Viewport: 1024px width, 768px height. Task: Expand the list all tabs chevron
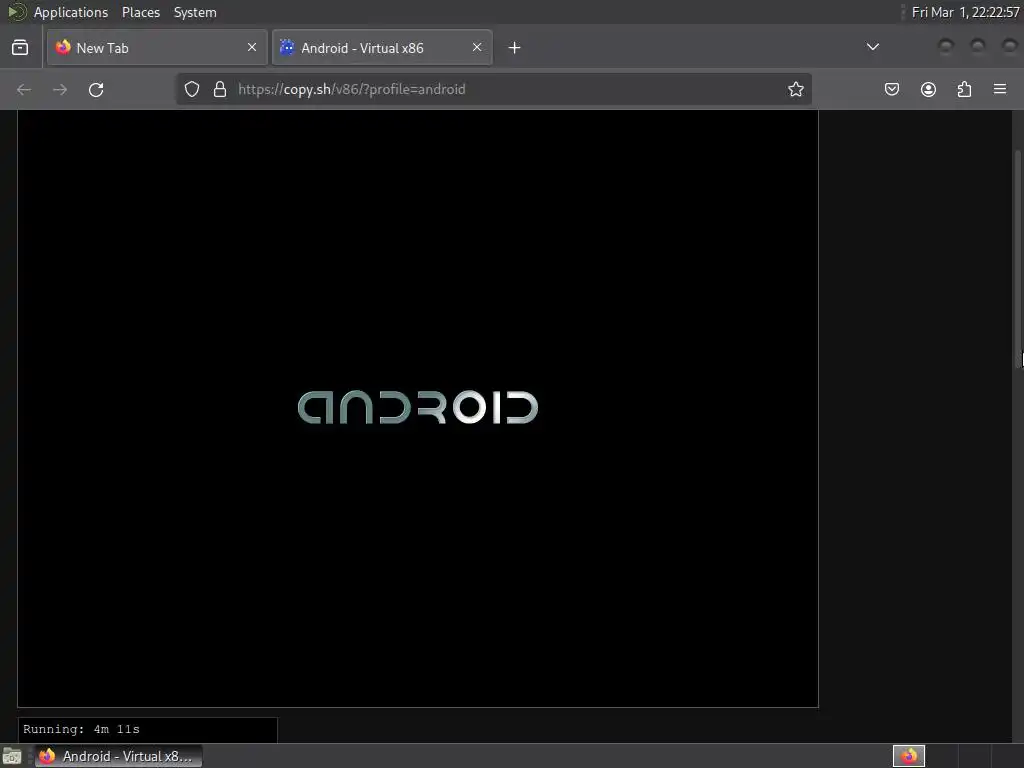(x=872, y=47)
